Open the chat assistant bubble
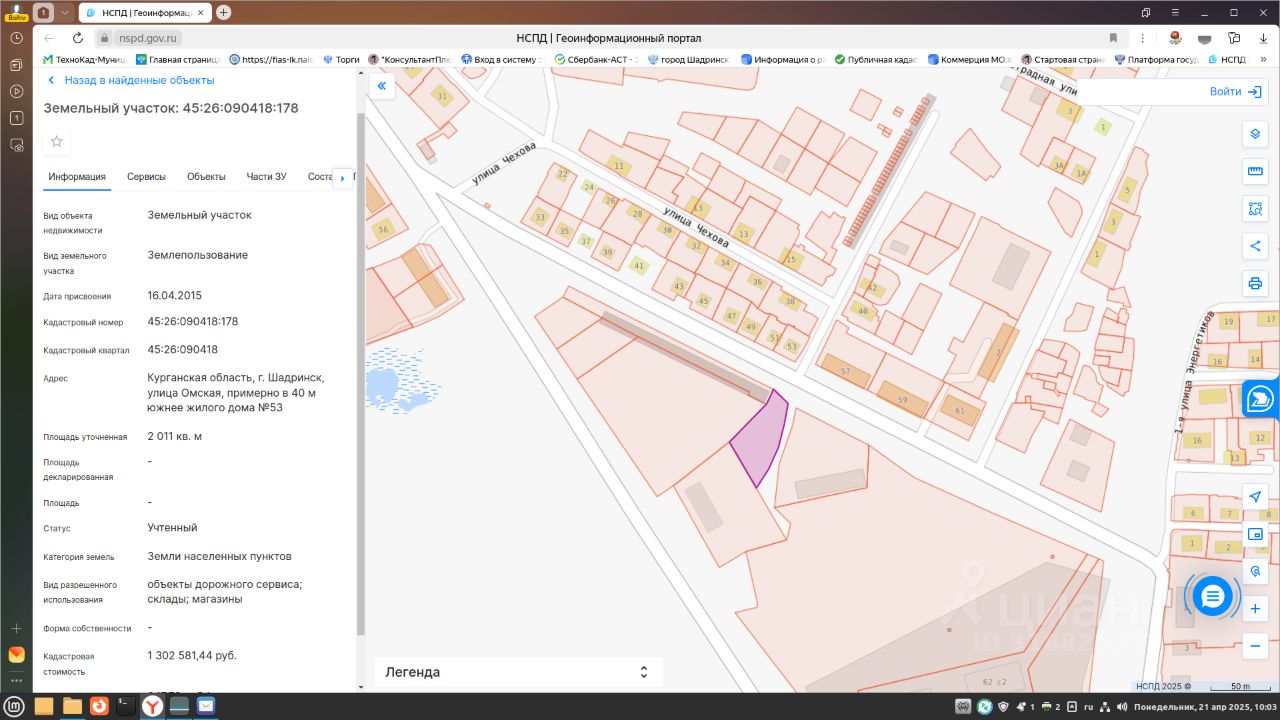Image resolution: width=1280 pixels, height=720 pixels. tap(1213, 597)
